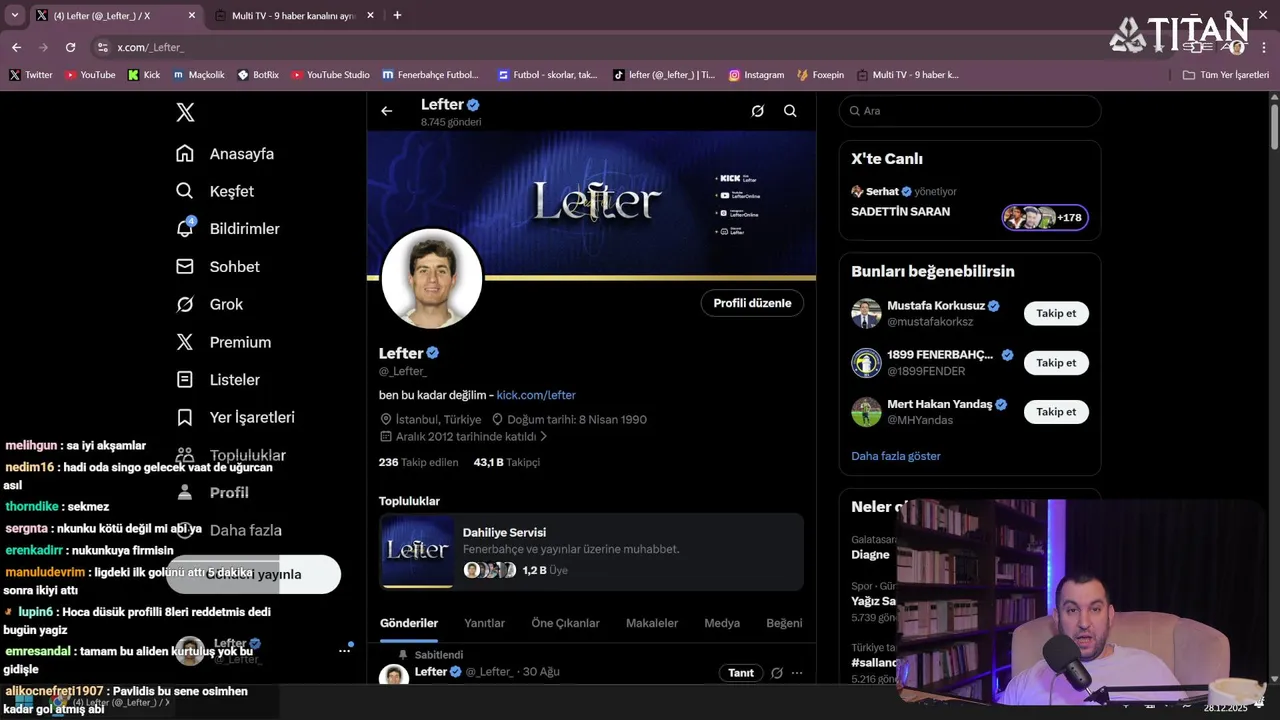Open Tüm Yer İşaretleri folder
This screenshot has height=720, width=1280.
click(1225, 75)
